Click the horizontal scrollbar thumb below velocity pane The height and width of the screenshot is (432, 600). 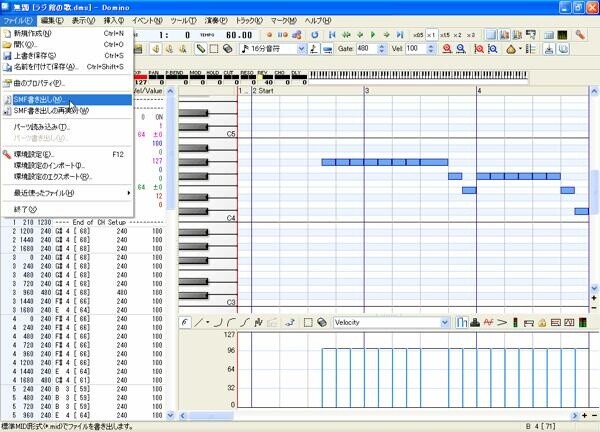[211, 416]
